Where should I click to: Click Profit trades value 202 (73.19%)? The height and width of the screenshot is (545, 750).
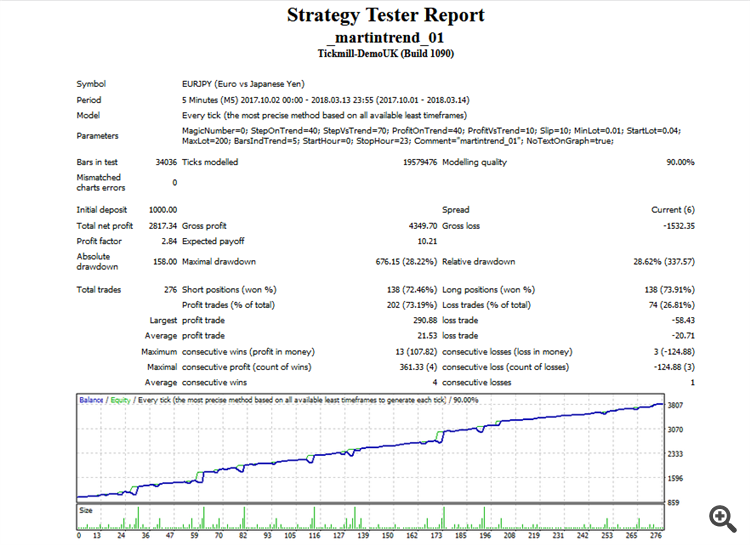tap(412, 305)
